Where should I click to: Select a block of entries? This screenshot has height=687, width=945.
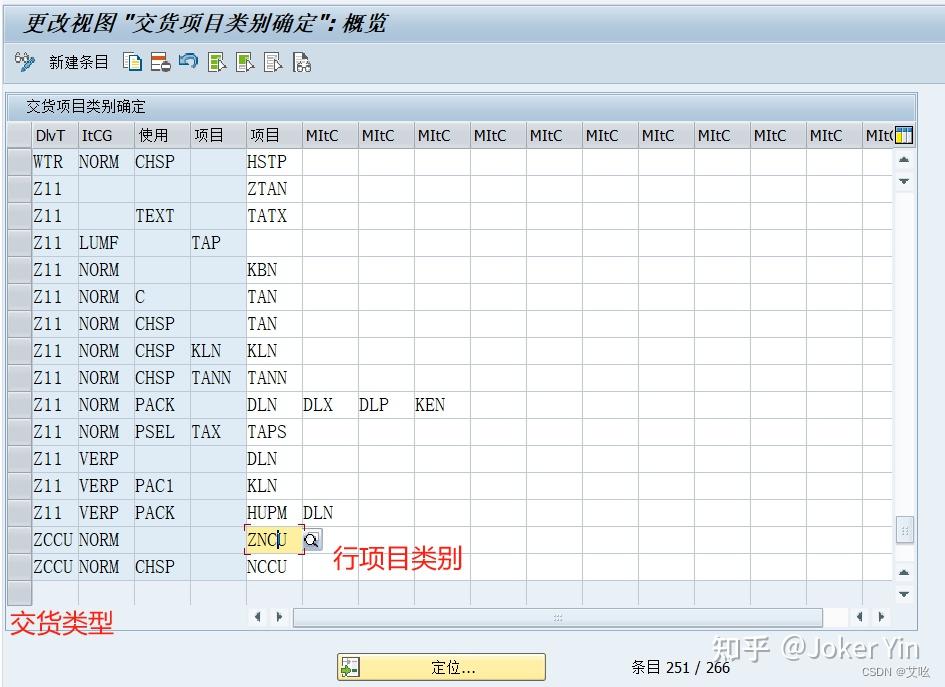(x=242, y=62)
